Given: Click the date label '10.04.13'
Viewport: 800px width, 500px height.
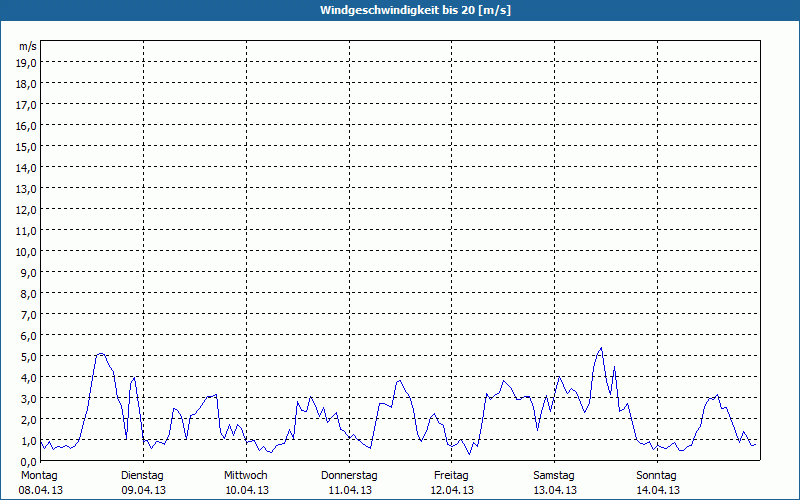Looking at the screenshot, I should click(x=247, y=490).
